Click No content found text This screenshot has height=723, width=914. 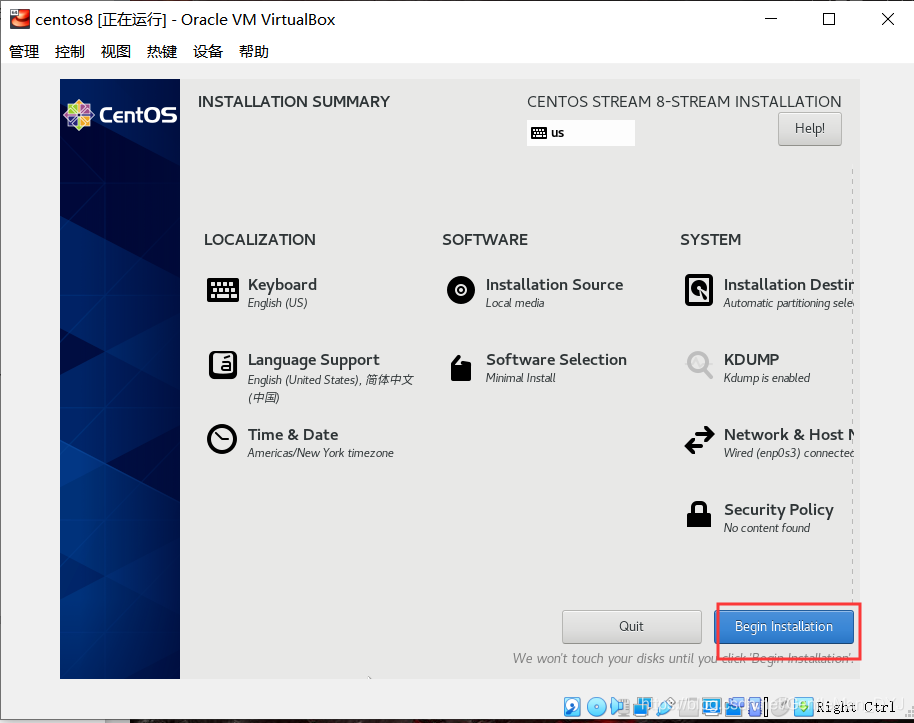tap(767, 528)
